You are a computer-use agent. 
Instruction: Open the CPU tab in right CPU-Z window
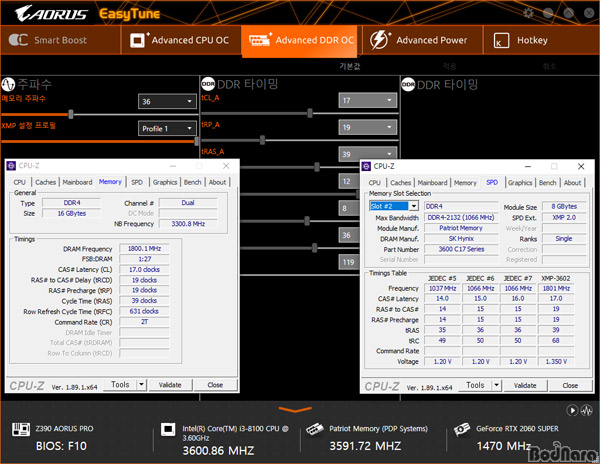(x=375, y=183)
